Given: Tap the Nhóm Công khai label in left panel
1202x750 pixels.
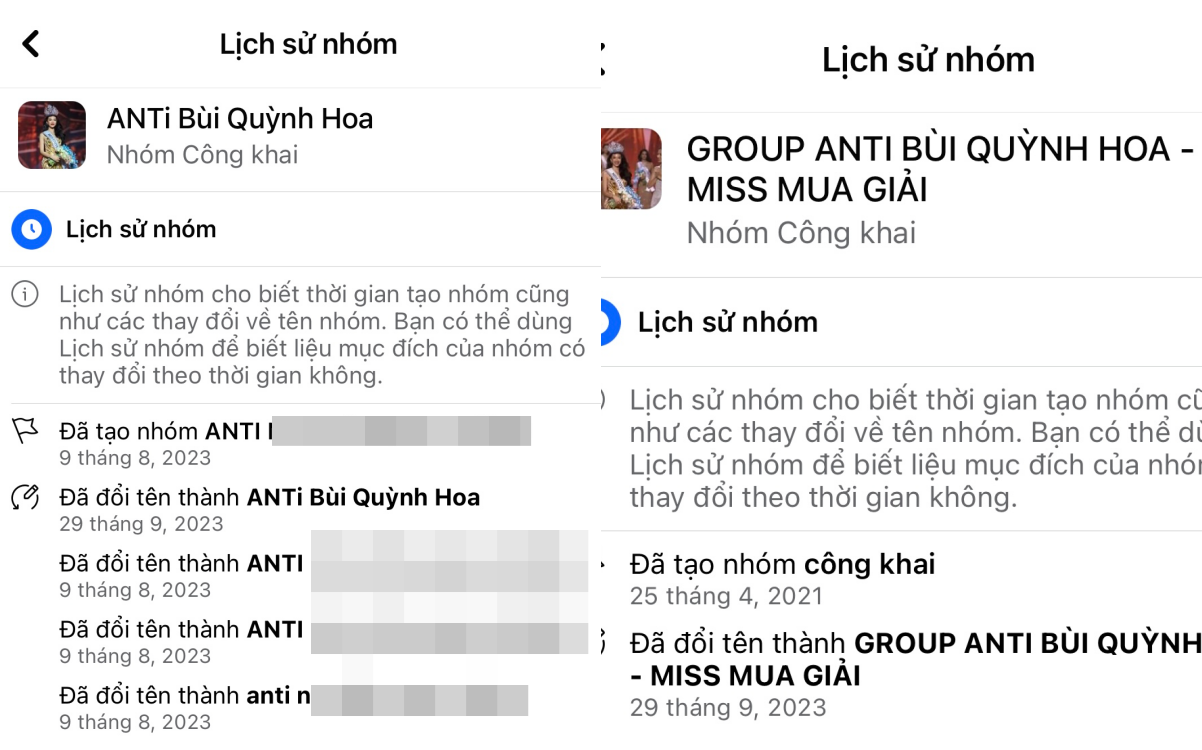Looking at the screenshot, I should [202, 155].
